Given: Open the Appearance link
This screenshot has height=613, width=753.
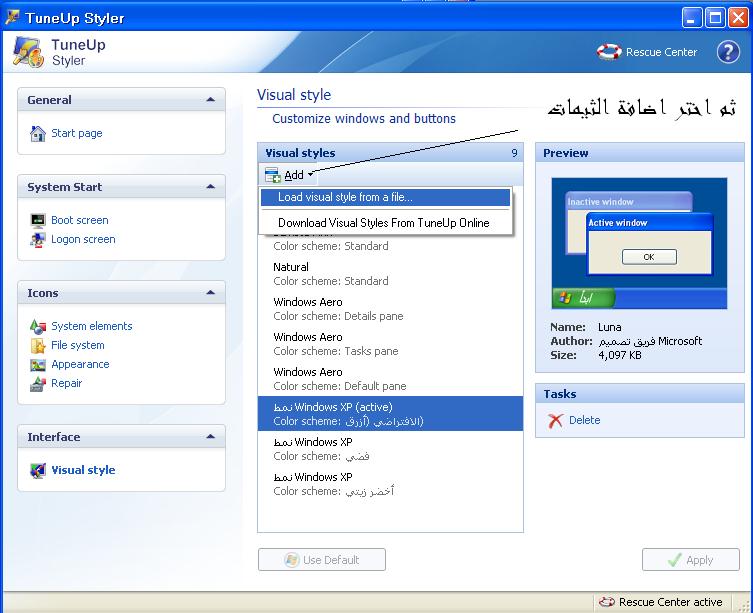Looking at the screenshot, I should 80,365.
